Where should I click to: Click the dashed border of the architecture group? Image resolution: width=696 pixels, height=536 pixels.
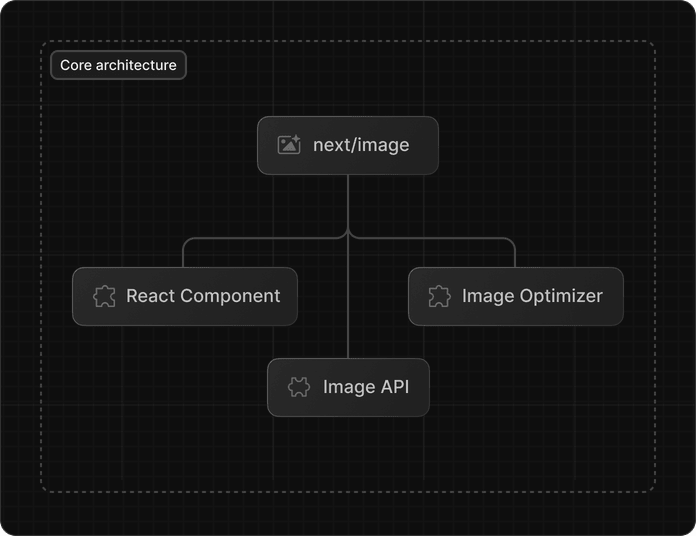point(41,270)
